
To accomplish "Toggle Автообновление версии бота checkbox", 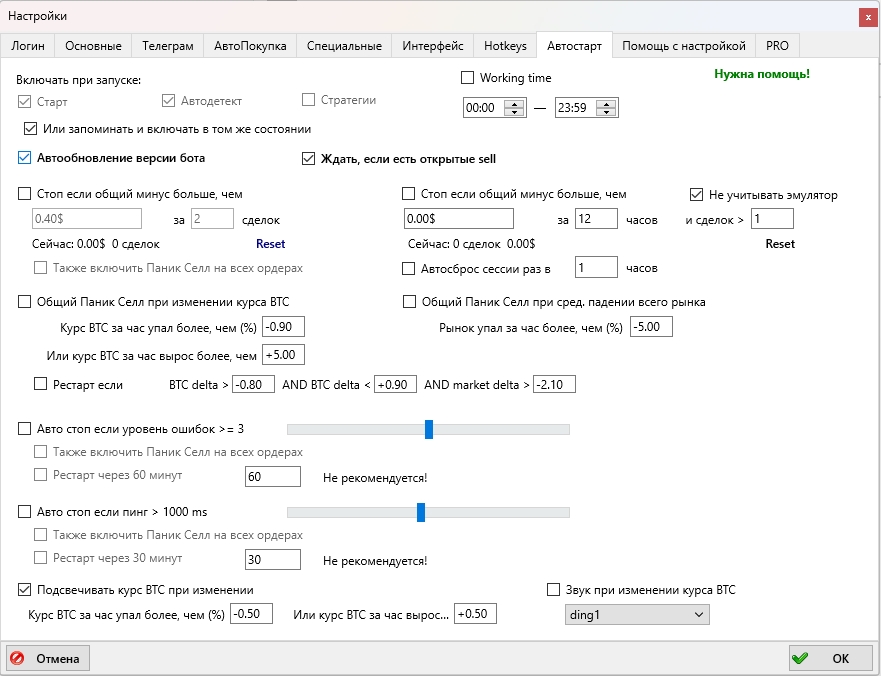I will click(x=25, y=158).
